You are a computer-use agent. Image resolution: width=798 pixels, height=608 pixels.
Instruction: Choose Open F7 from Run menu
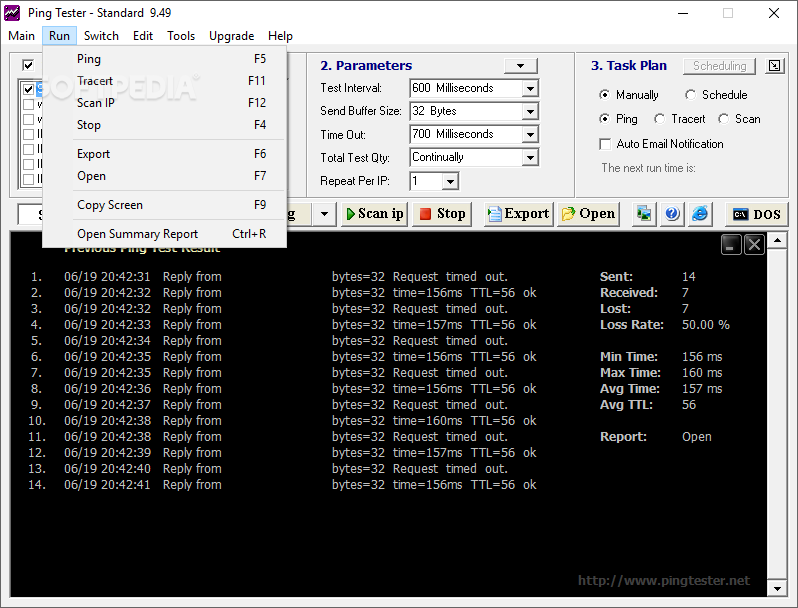pyautogui.click(x=165, y=176)
